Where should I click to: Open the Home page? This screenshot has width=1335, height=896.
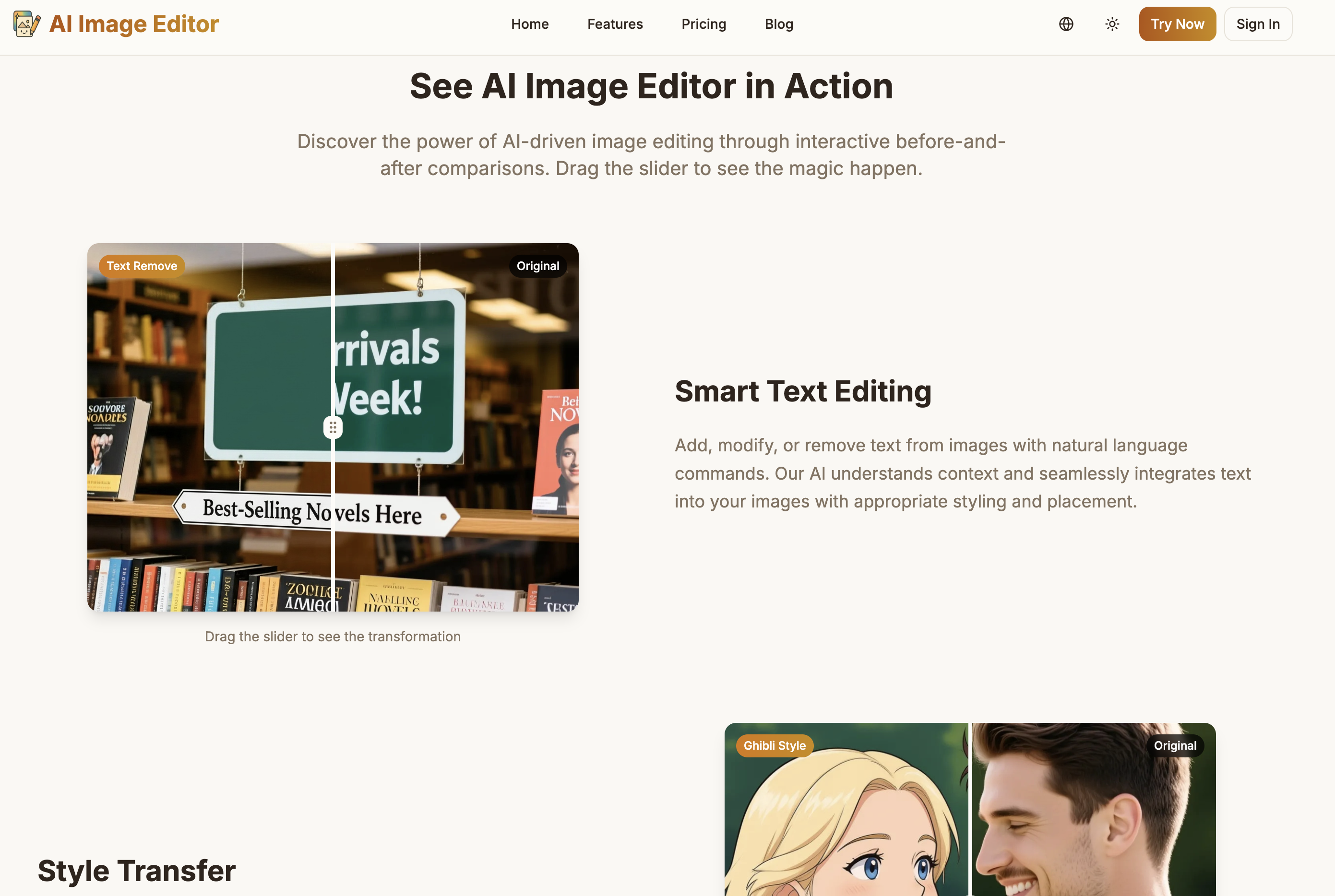(x=529, y=24)
